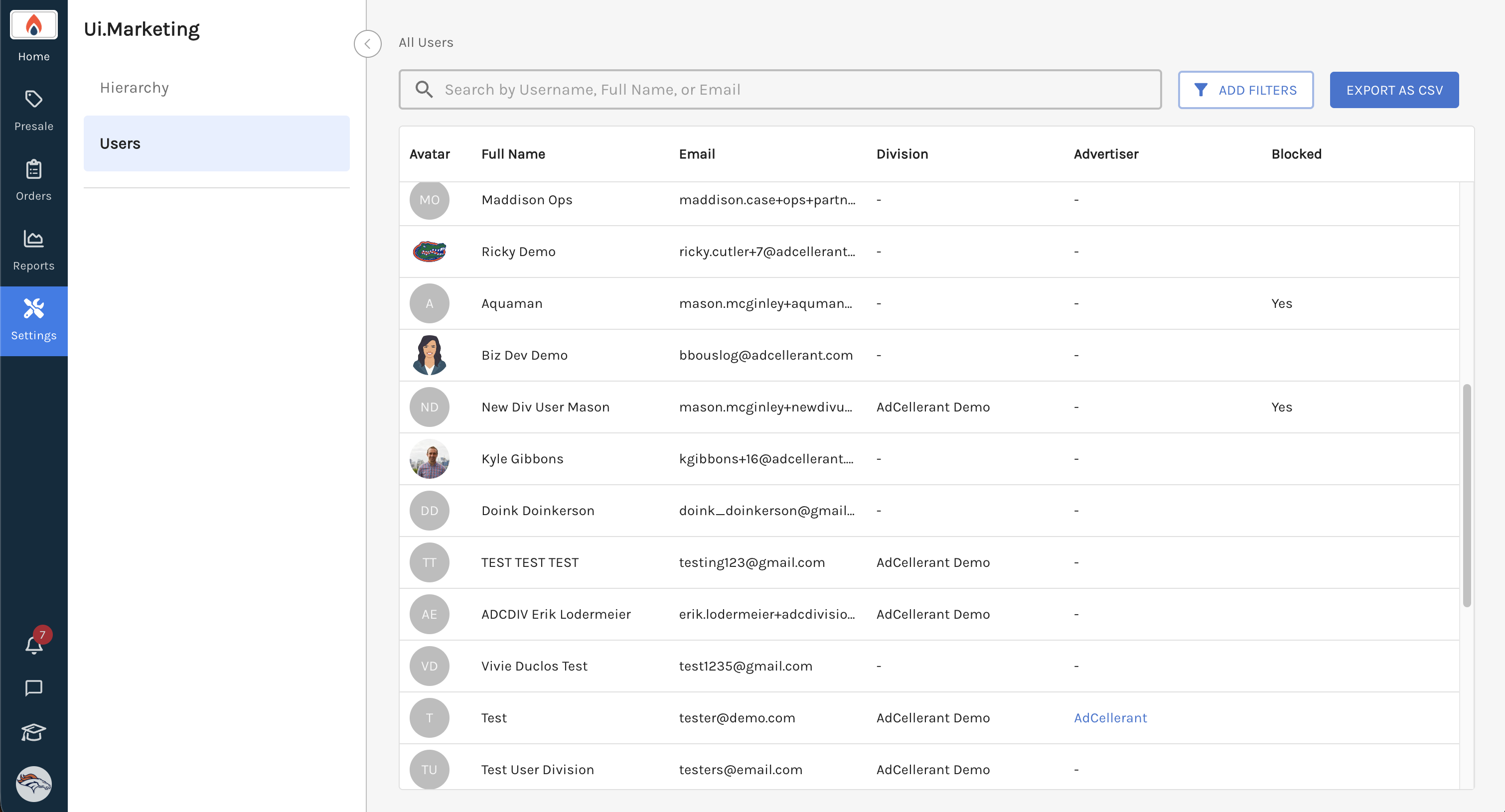Click Kyle Gibbons' photo avatar
Screen dimensions: 1505x812
[x=430, y=459]
